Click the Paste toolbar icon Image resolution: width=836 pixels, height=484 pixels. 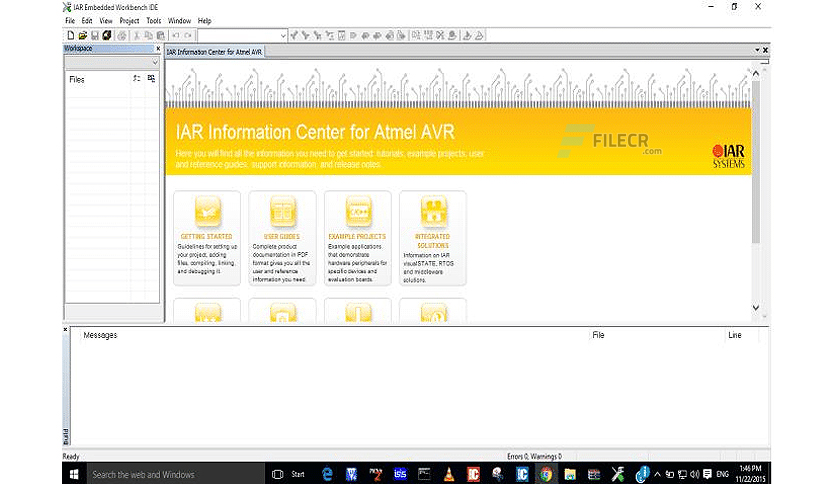pos(160,35)
